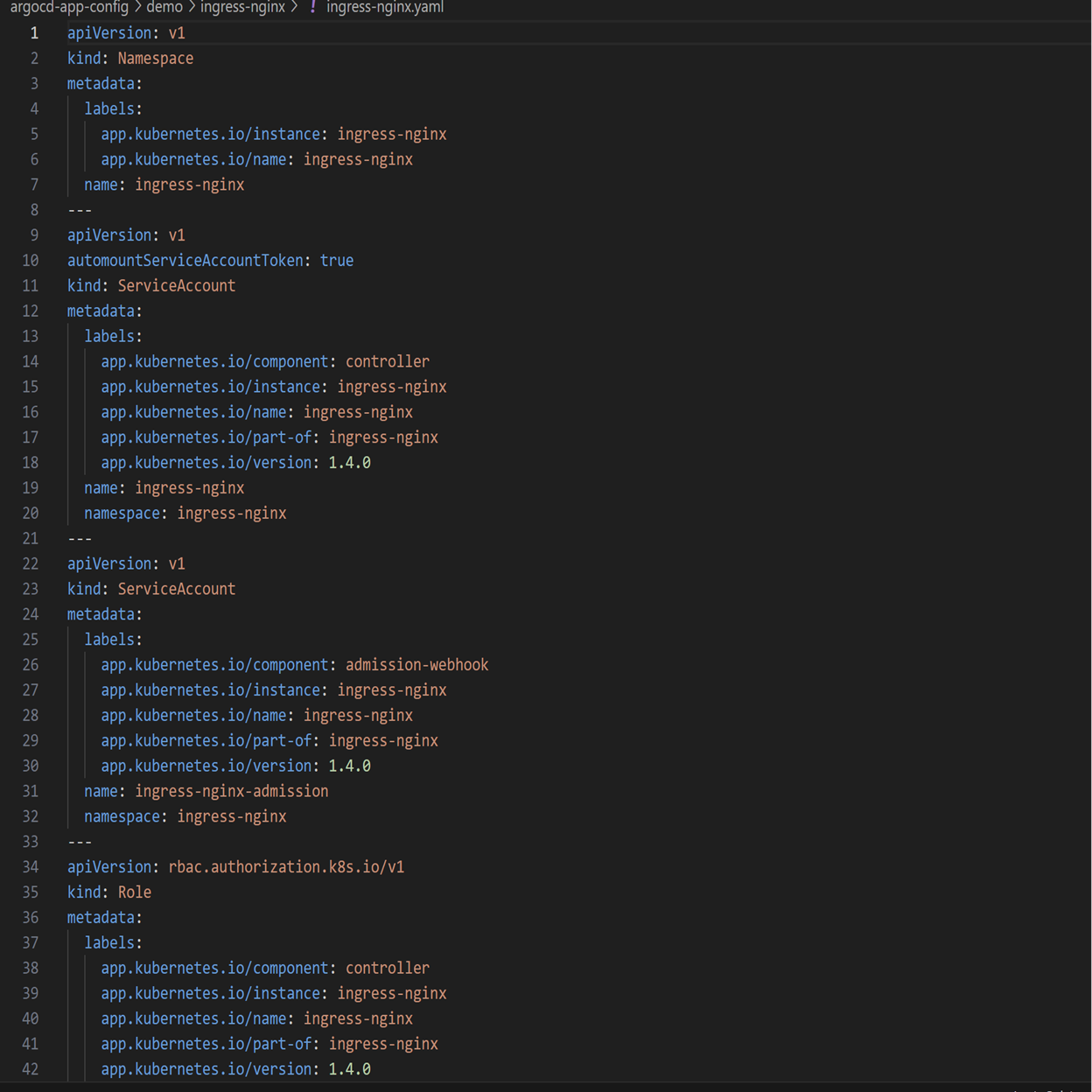This screenshot has height=1092, width=1092.
Task: Click 'rbac.authorization.k8s.io/v1' apiVersion value
Action: [286, 866]
